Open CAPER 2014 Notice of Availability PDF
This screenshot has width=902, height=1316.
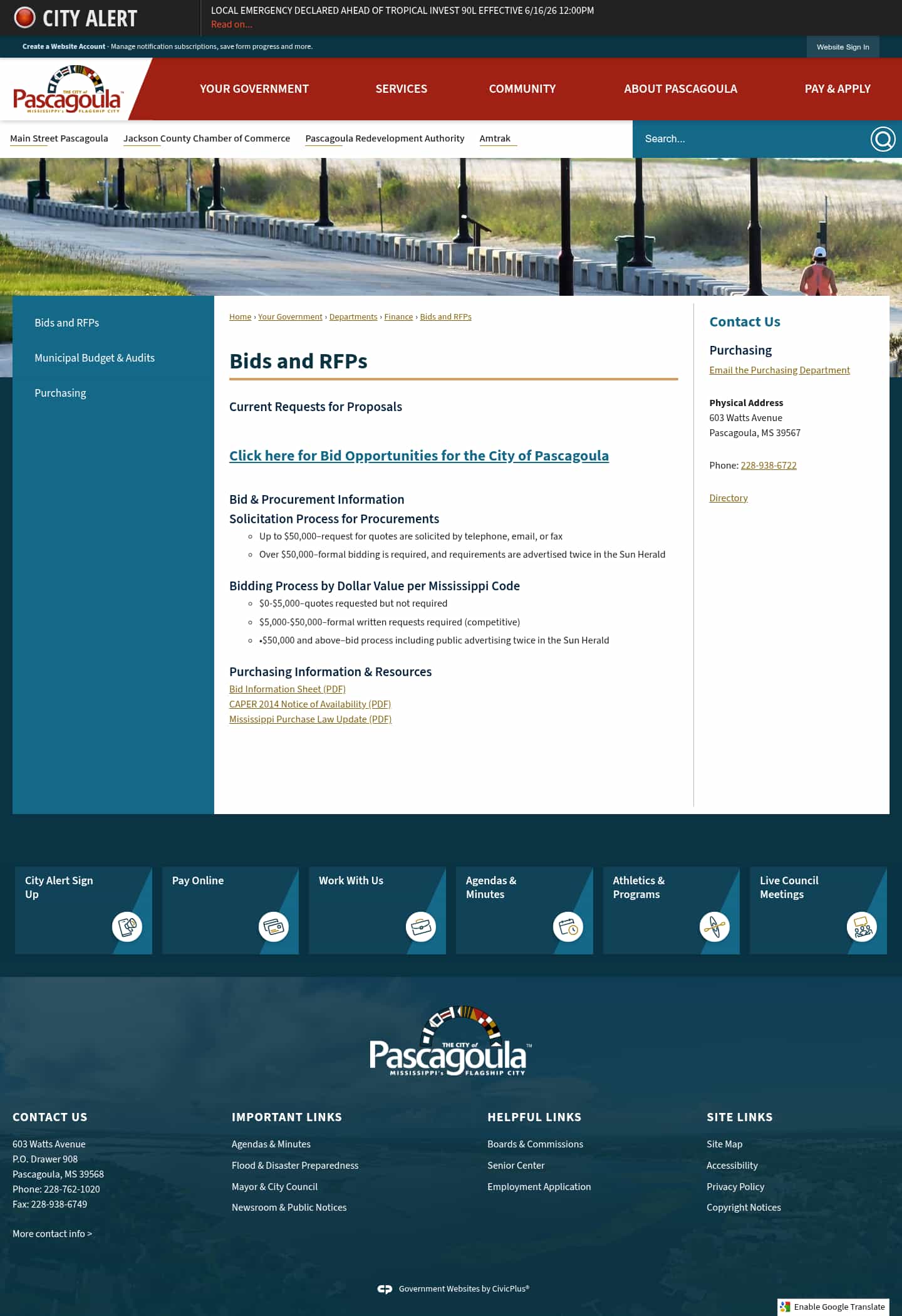coord(310,704)
